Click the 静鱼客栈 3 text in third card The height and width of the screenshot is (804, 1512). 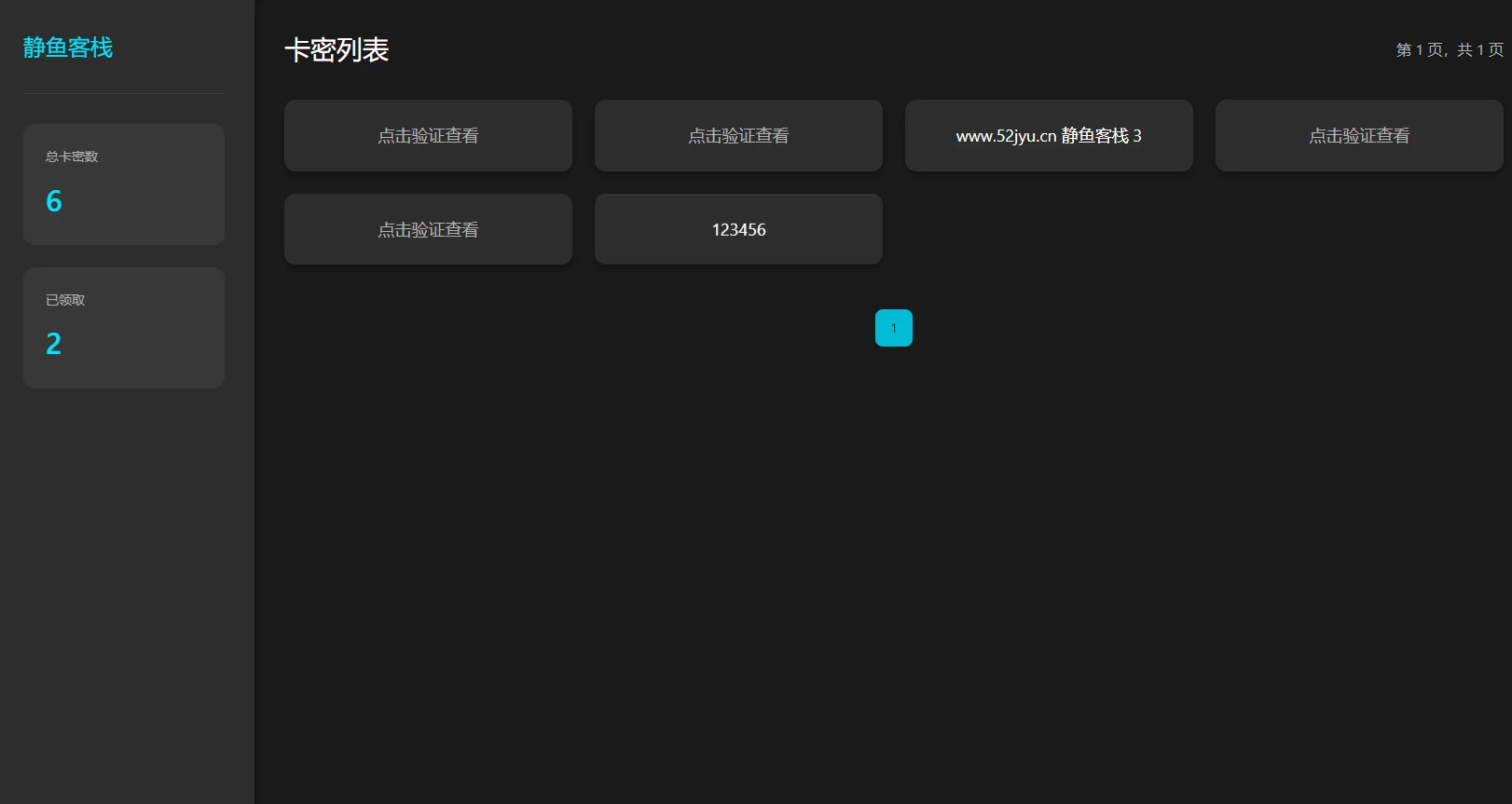[x=1102, y=136]
